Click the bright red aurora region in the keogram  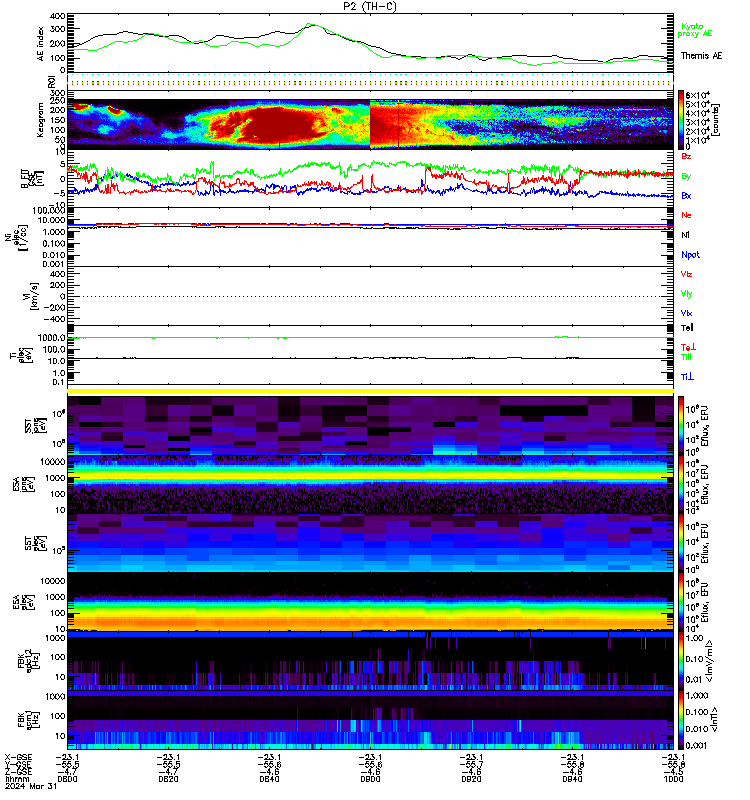click(278, 125)
